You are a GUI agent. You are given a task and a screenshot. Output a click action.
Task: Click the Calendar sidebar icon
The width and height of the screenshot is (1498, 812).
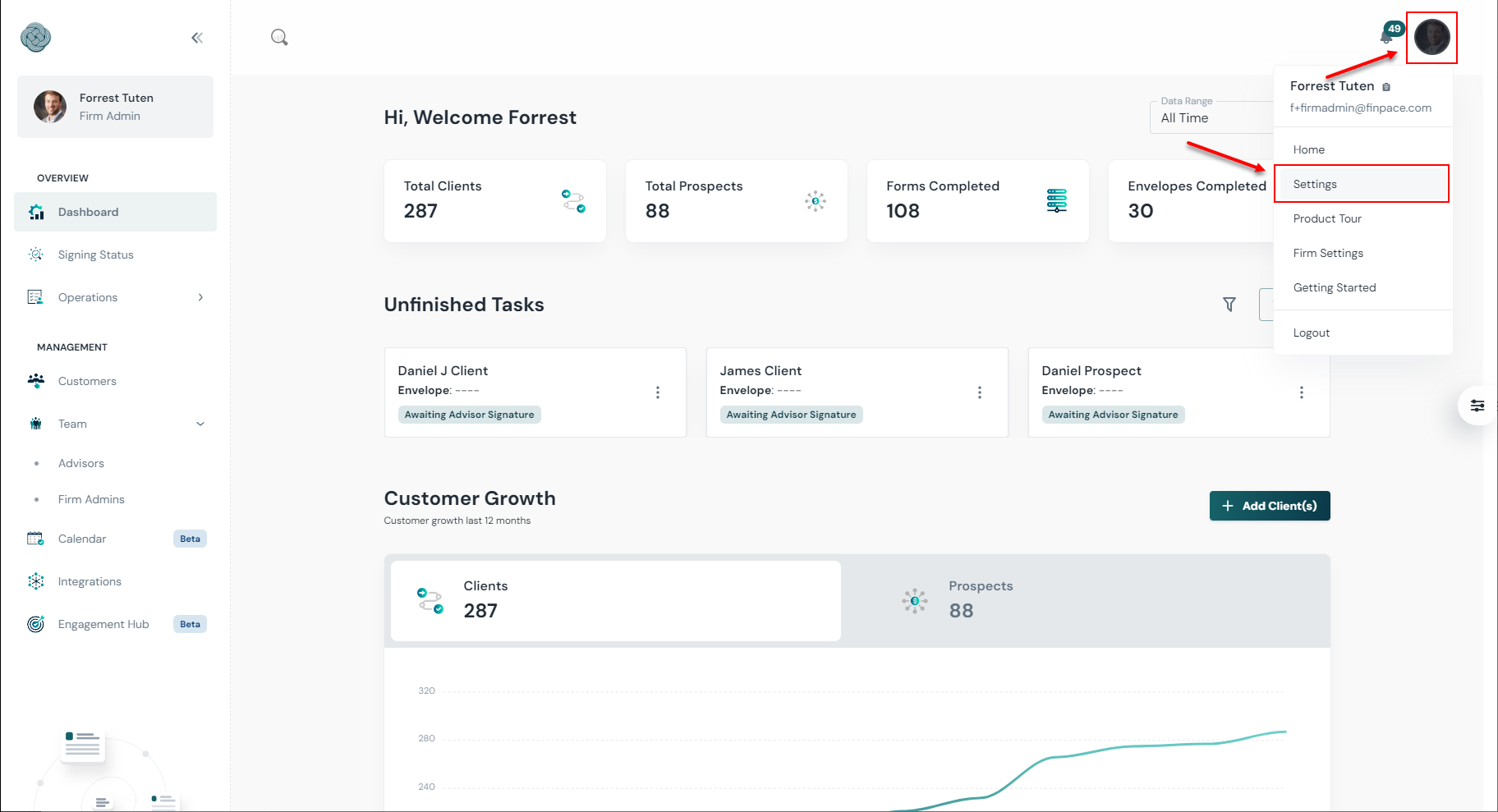tap(35, 539)
